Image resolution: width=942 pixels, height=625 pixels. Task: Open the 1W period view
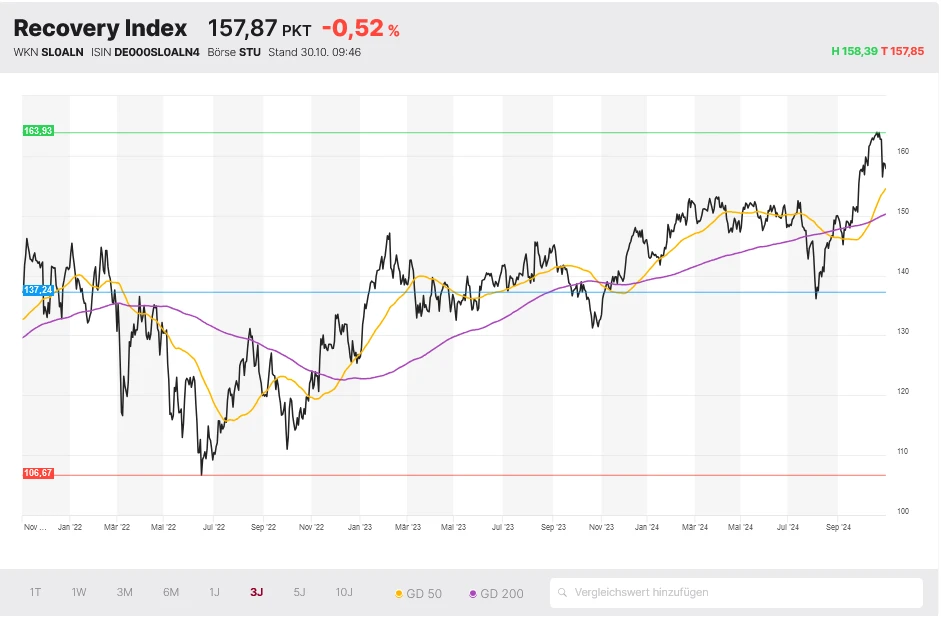point(79,592)
